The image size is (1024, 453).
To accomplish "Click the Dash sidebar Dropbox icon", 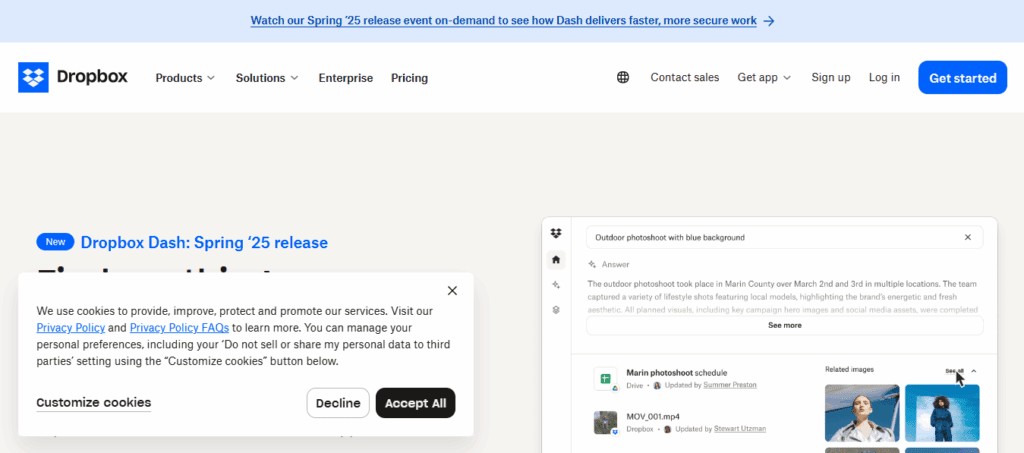I will click(556, 234).
